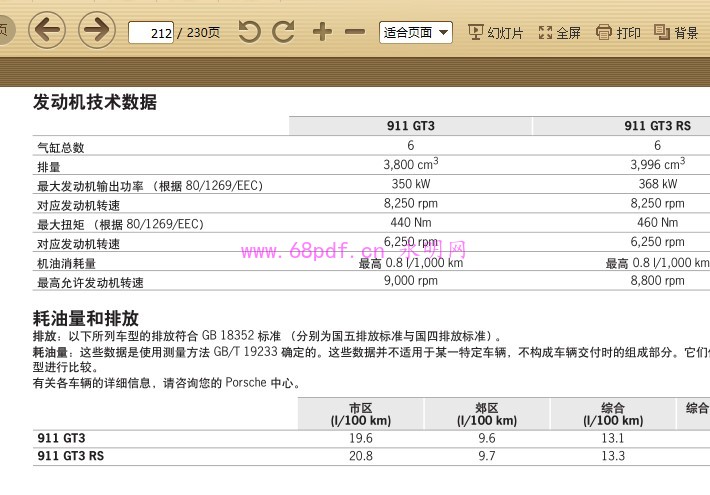
Task: Click the 911 GT3 column header in engine table
Action: 410,126
